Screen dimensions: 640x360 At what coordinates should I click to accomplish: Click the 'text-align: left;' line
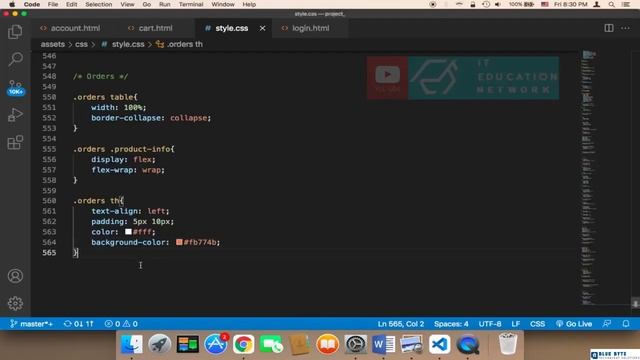pos(130,211)
